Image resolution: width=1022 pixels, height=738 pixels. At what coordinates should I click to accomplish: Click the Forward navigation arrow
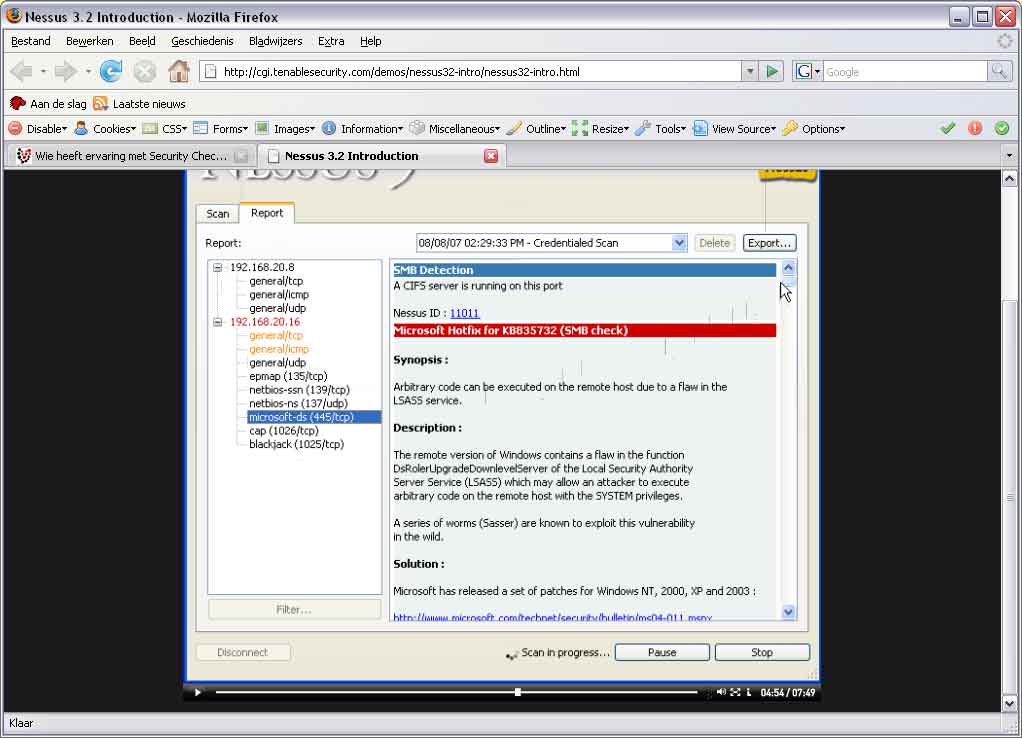click(65, 71)
